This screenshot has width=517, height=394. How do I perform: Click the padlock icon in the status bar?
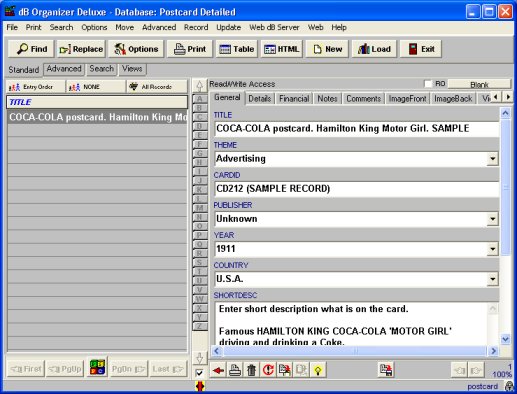pos(509,387)
